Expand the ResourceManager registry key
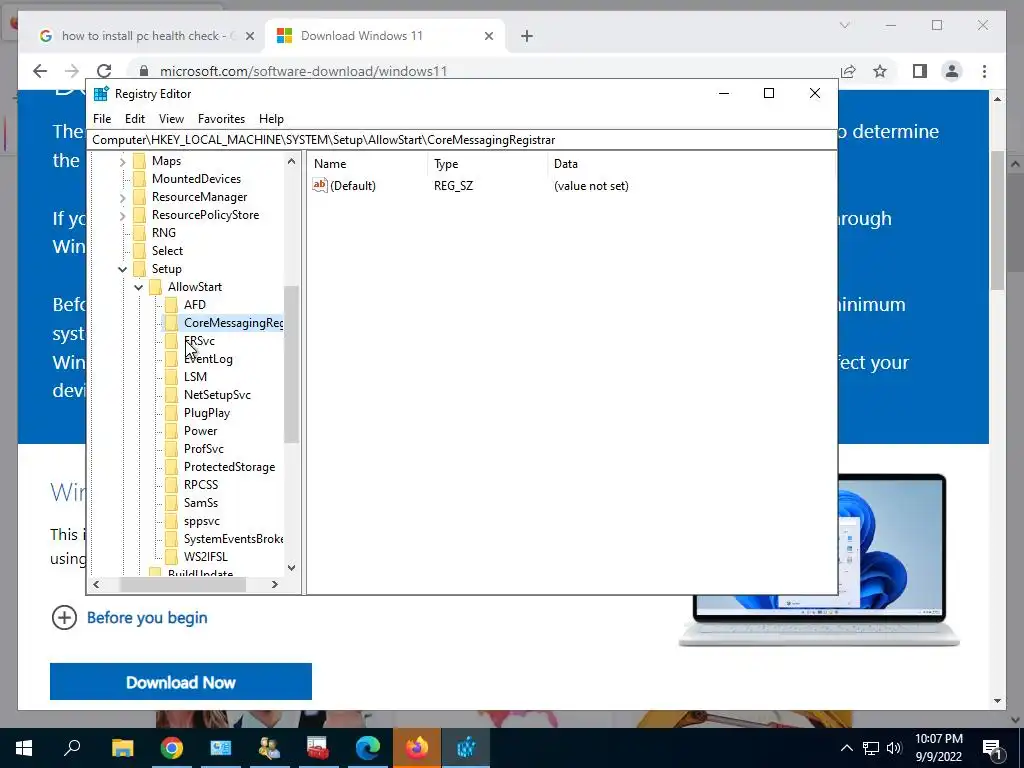1024x768 pixels. [122, 197]
